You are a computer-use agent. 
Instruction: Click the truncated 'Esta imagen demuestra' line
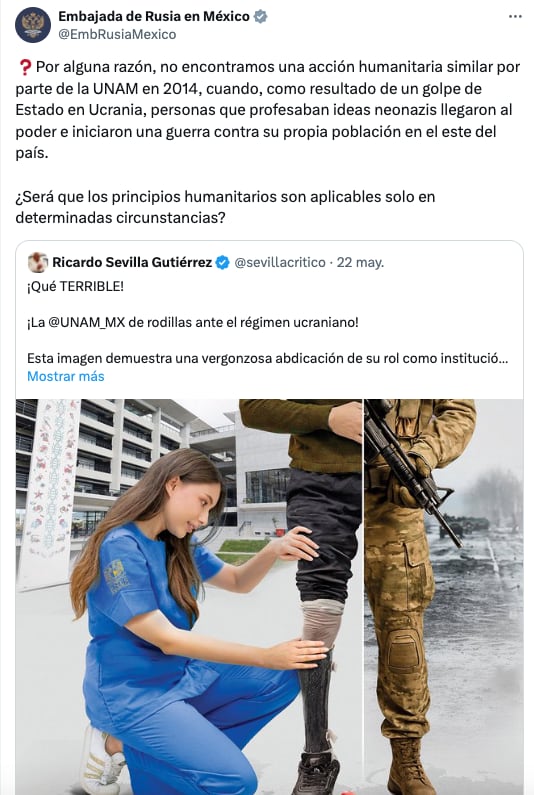coord(267,358)
